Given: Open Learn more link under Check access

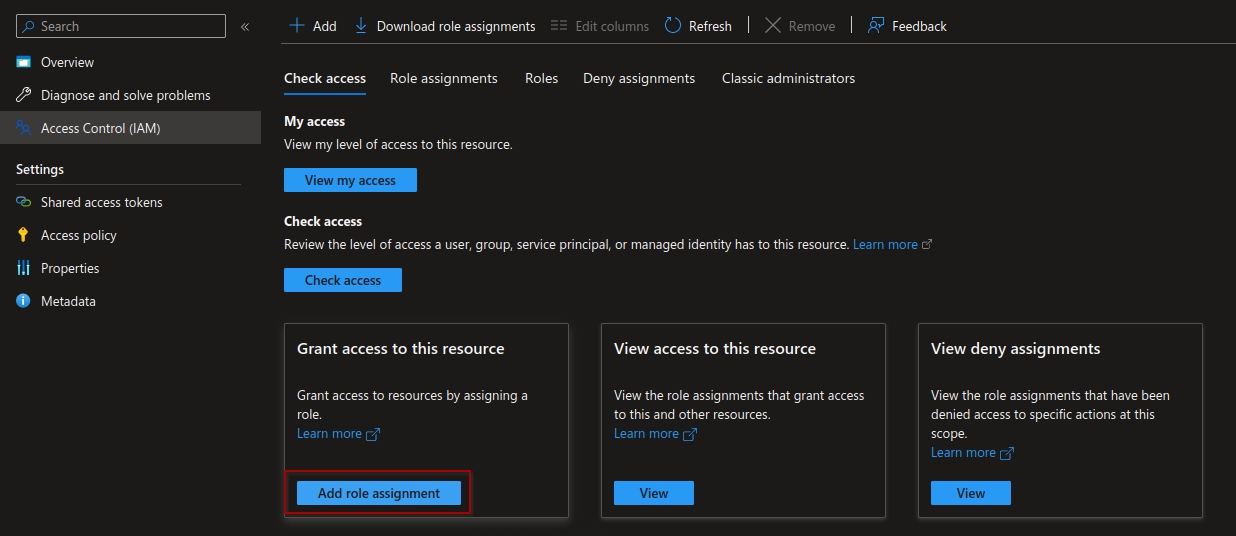Looking at the screenshot, I should 885,244.
